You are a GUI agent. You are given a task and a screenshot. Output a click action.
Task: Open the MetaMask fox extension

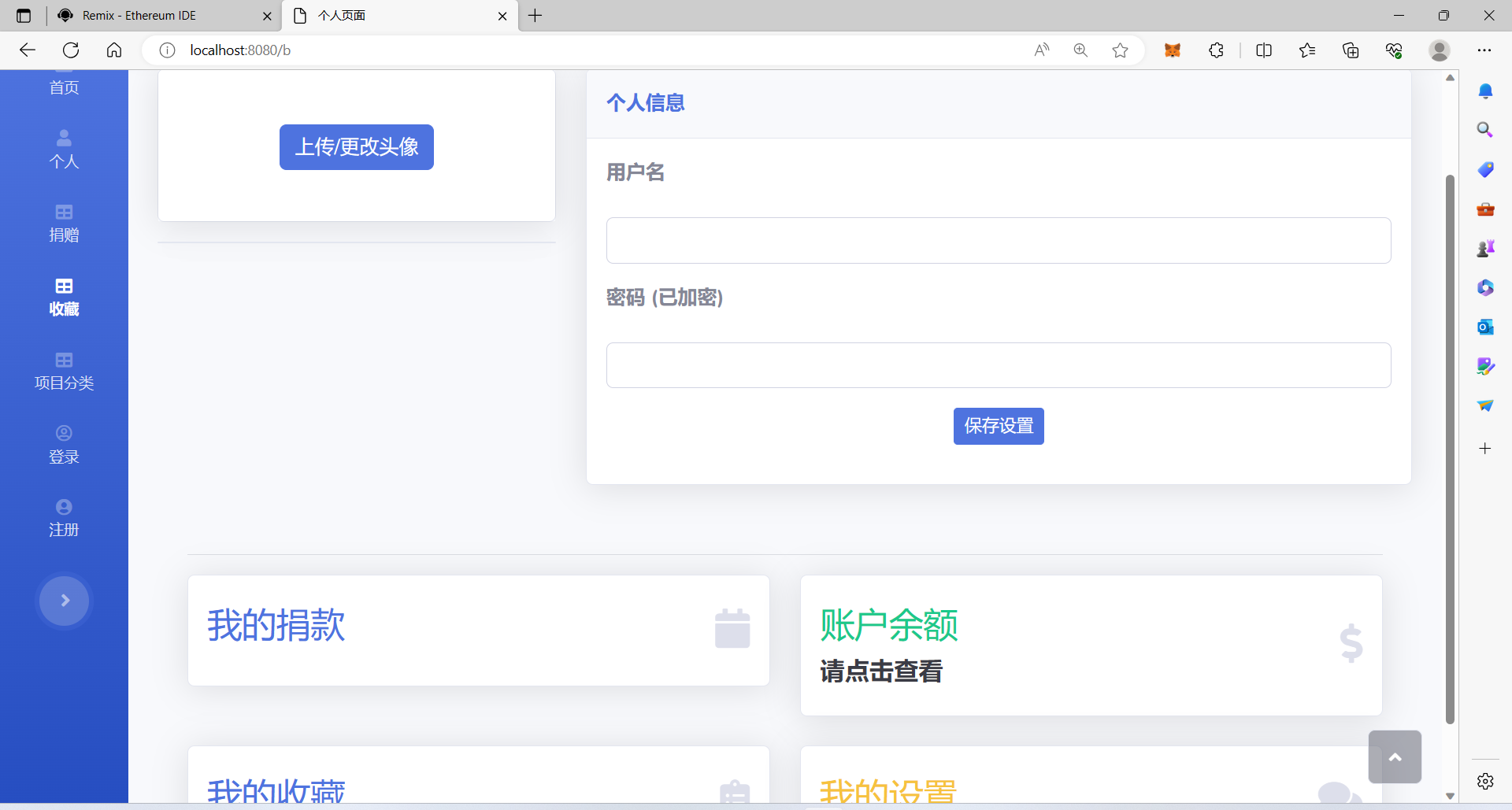click(x=1173, y=50)
